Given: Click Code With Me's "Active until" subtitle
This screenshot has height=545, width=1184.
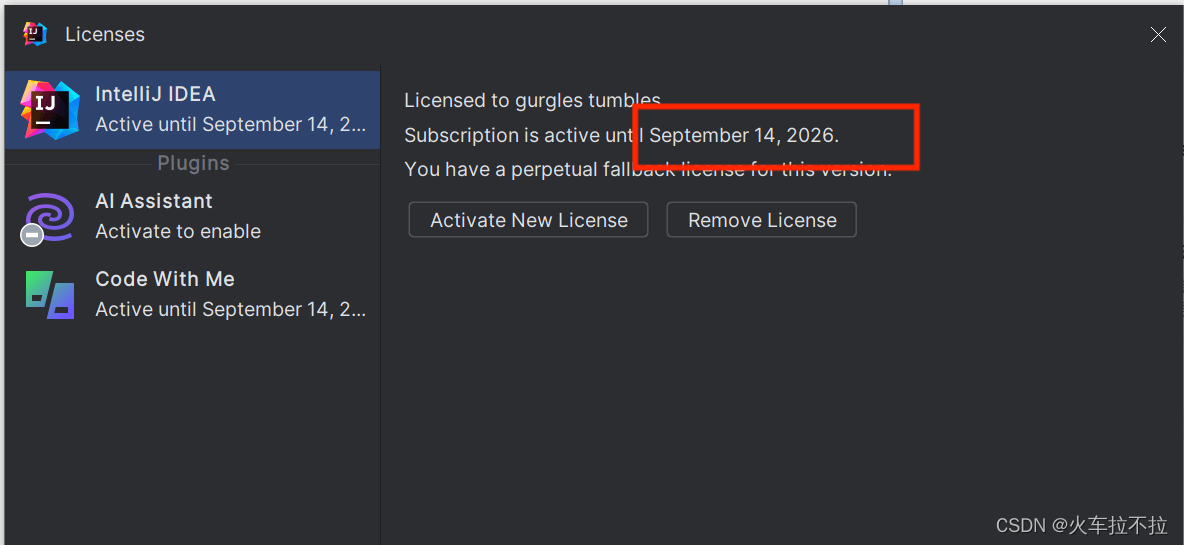Looking at the screenshot, I should click(230, 309).
